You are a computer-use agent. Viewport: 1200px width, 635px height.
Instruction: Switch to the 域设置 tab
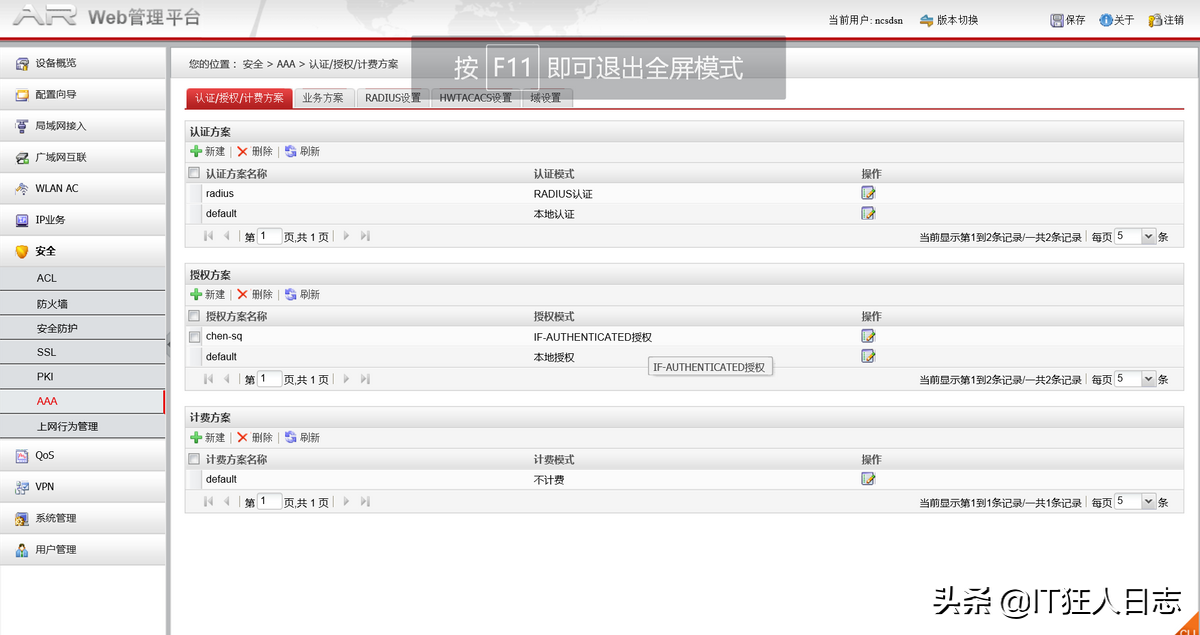(546, 98)
